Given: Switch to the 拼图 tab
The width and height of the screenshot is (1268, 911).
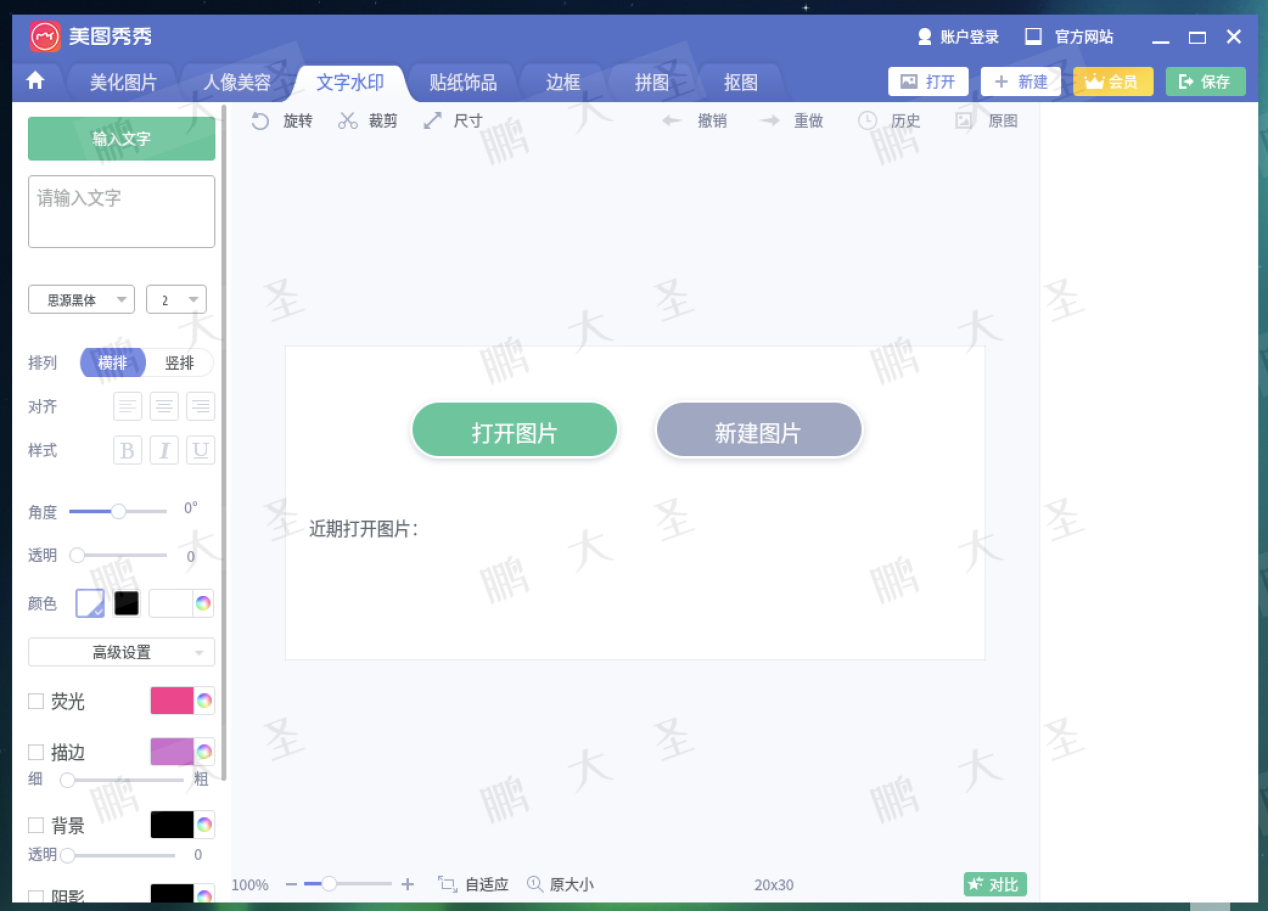Looking at the screenshot, I should tap(652, 83).
